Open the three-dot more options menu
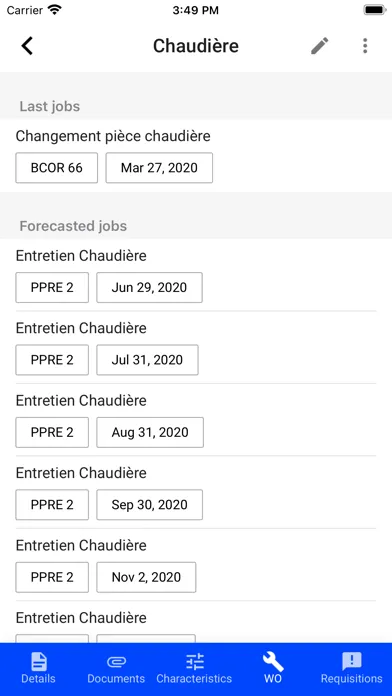The height and width of the screenshot is (696, 392). (x=365, y=46)
